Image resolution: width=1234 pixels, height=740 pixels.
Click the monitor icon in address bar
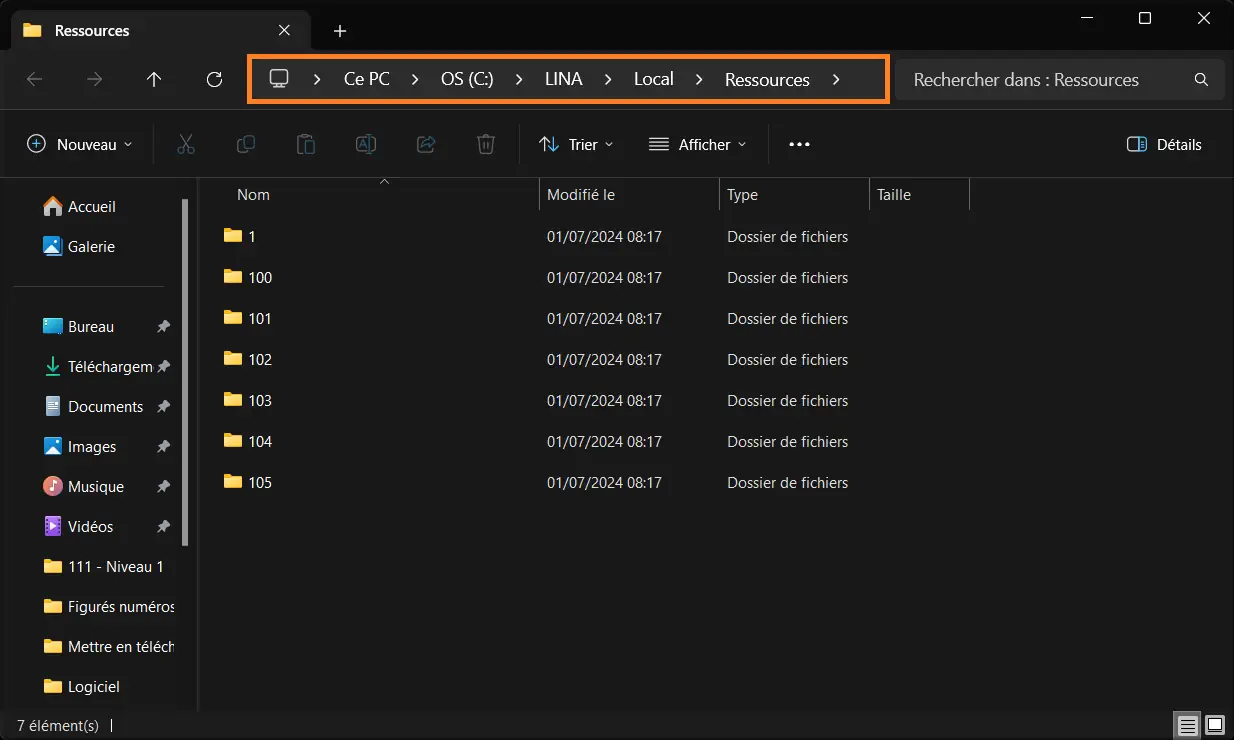pos(279,79)
